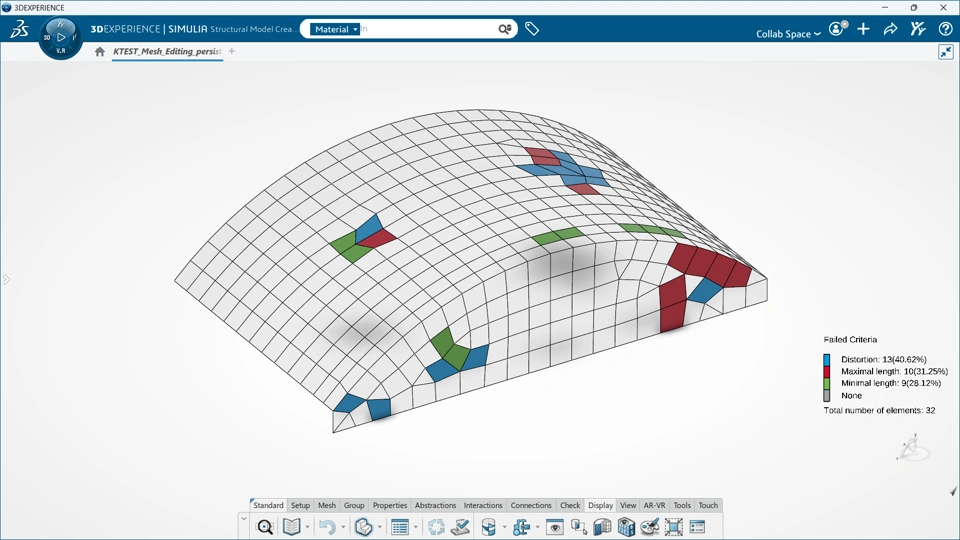Click the 3DS logo icon
The width and height of the screenshot is (960, 540).
click(x=20, y=29)
